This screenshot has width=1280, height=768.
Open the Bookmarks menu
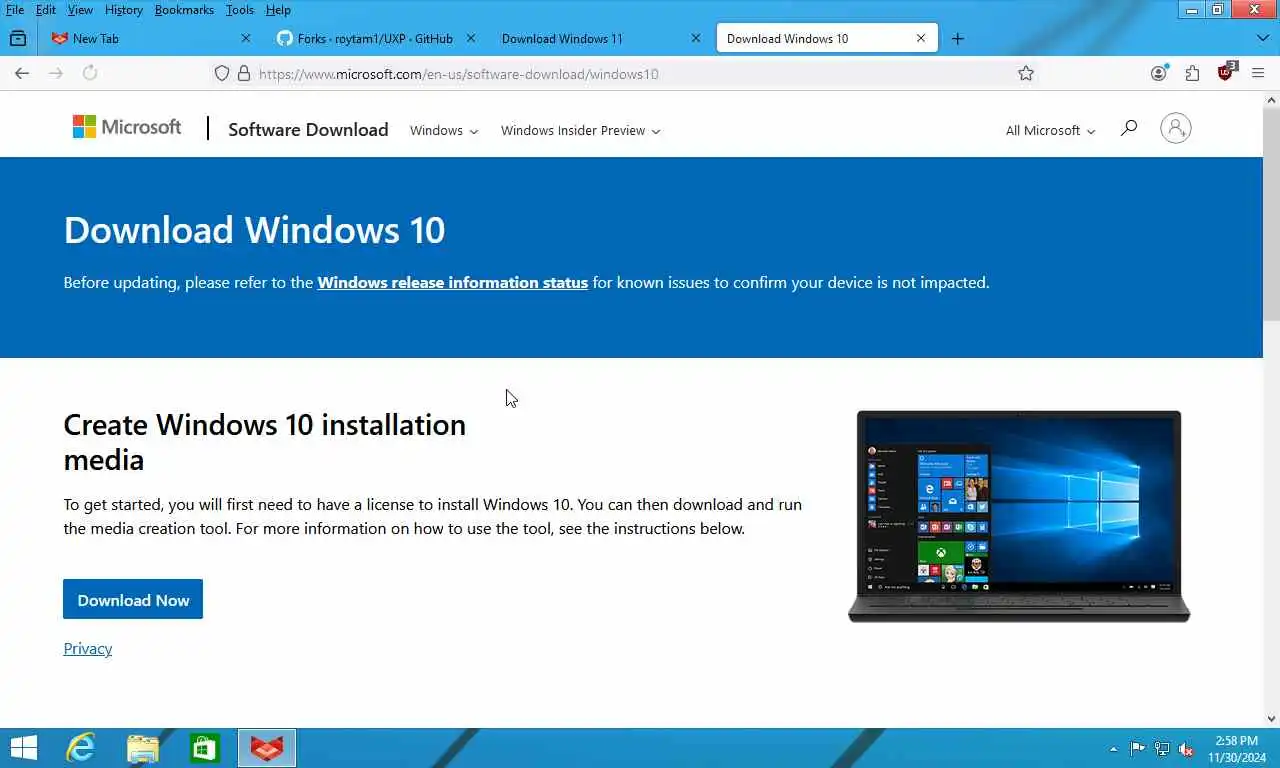184,10
